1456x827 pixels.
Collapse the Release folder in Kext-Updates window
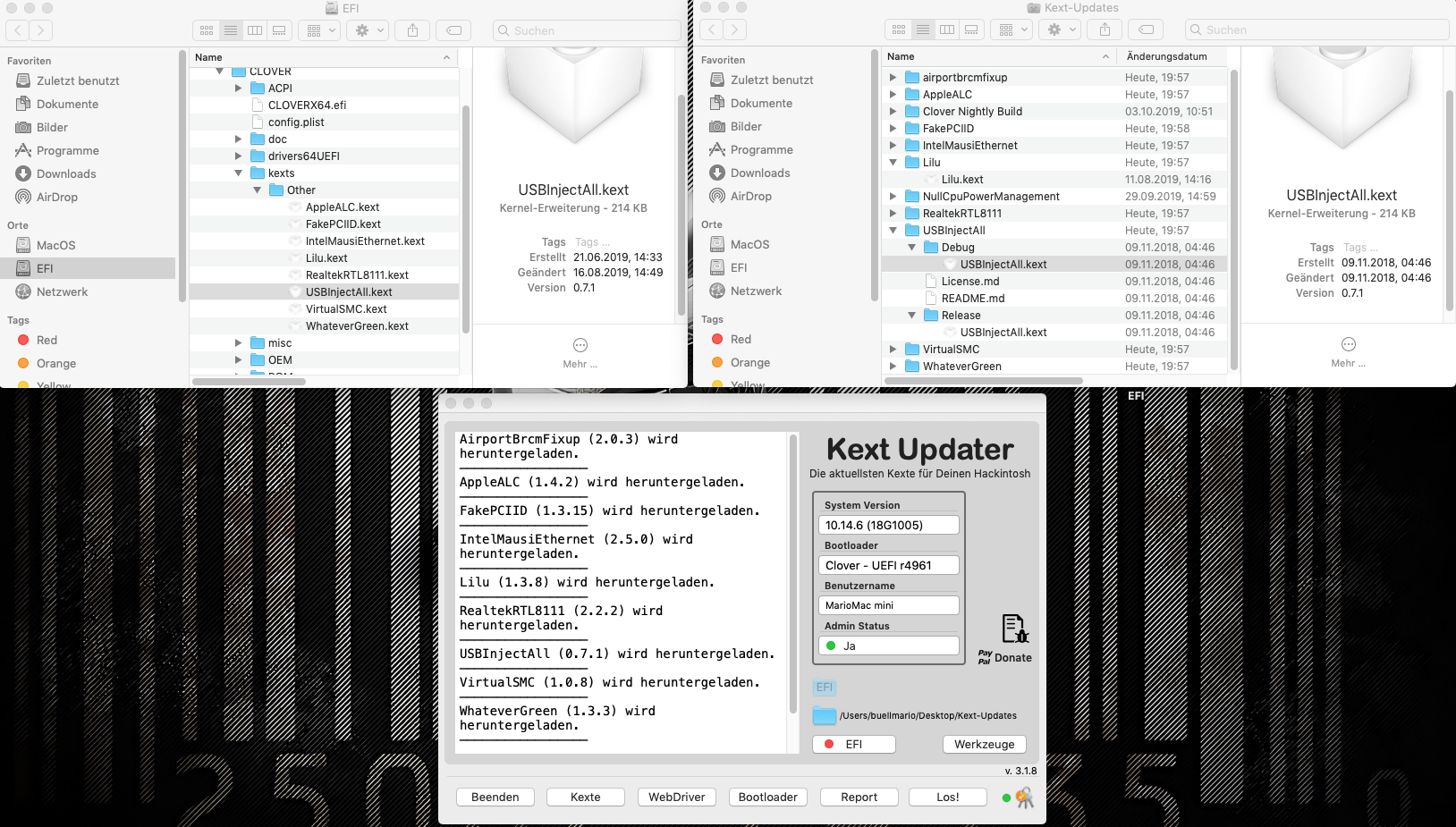point(911,316)
